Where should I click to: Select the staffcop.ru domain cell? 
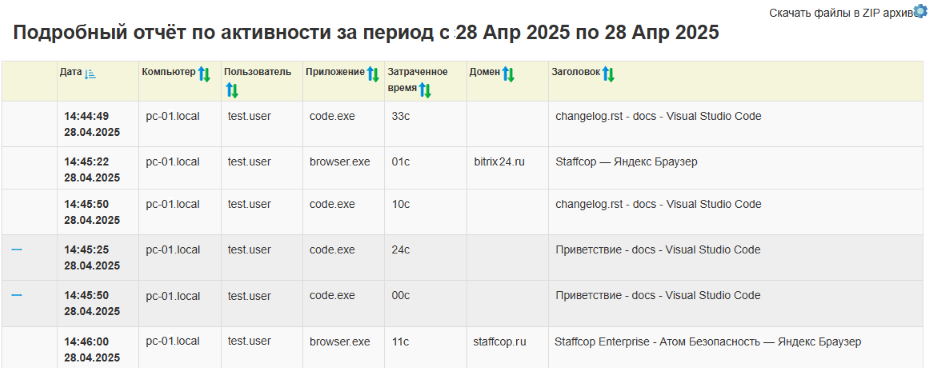click(x=500, y=342)
